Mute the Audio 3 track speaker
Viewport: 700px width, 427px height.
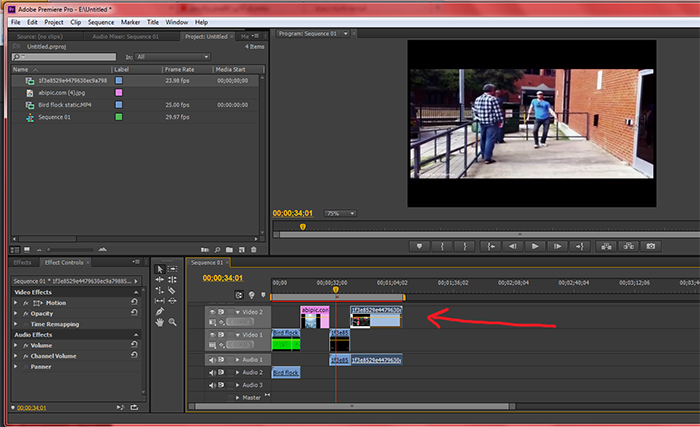[x=212, y=385]
